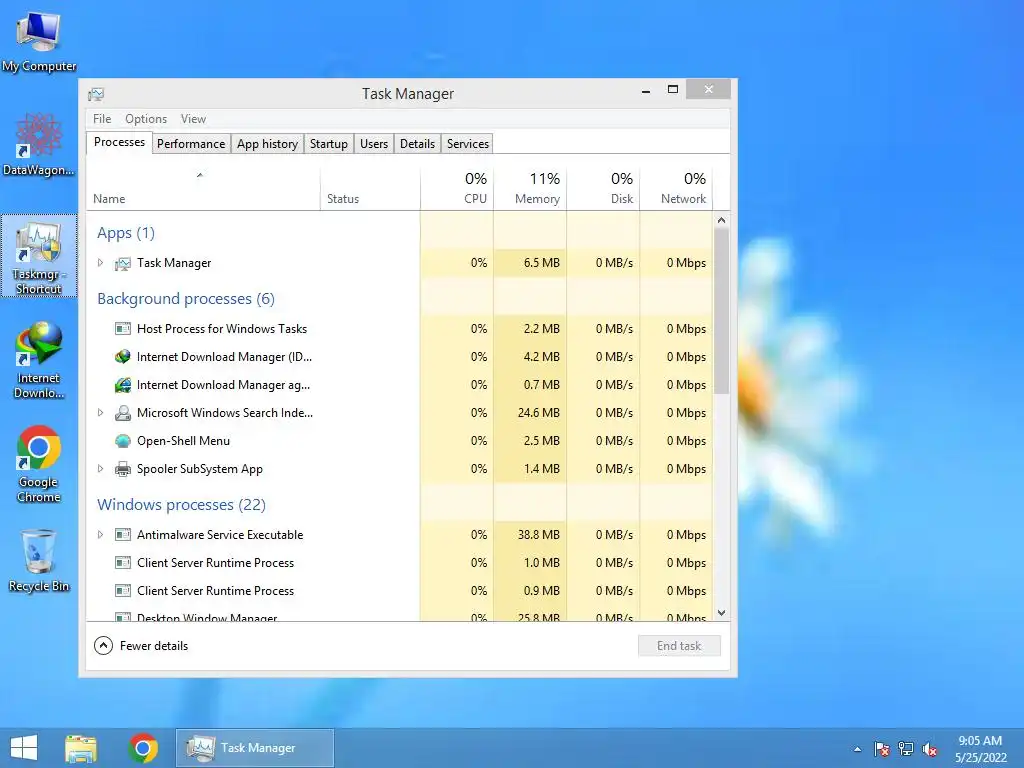Click icon of Client Server Runtime Process using 1.0 MB

point(122,563)
